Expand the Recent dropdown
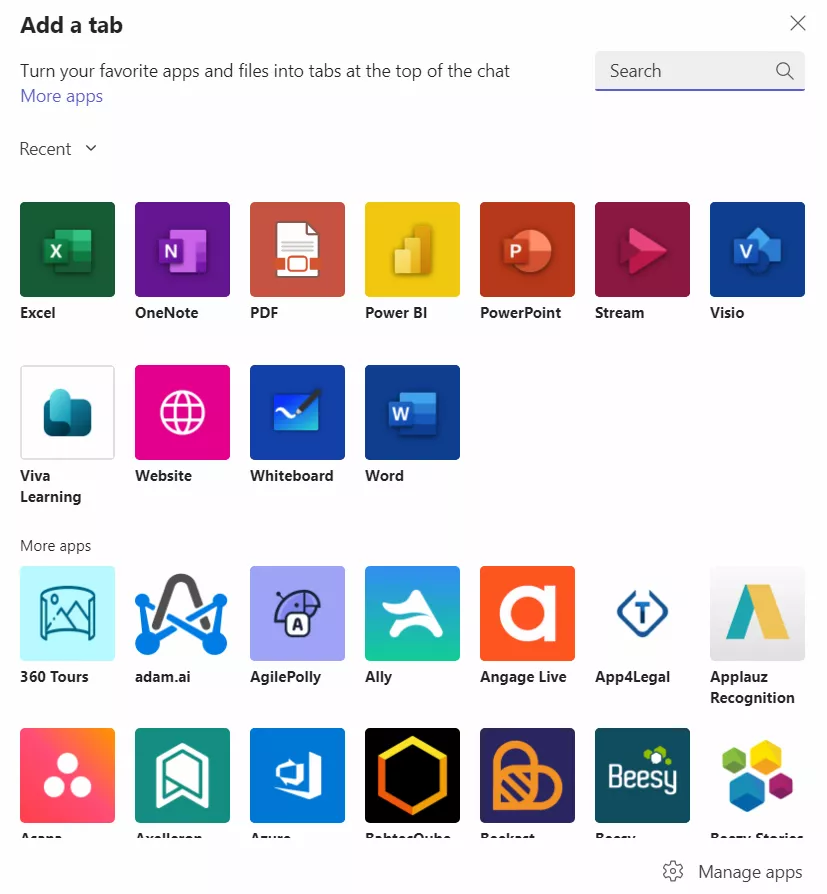The image size is (827, 894). pos(58,149)
